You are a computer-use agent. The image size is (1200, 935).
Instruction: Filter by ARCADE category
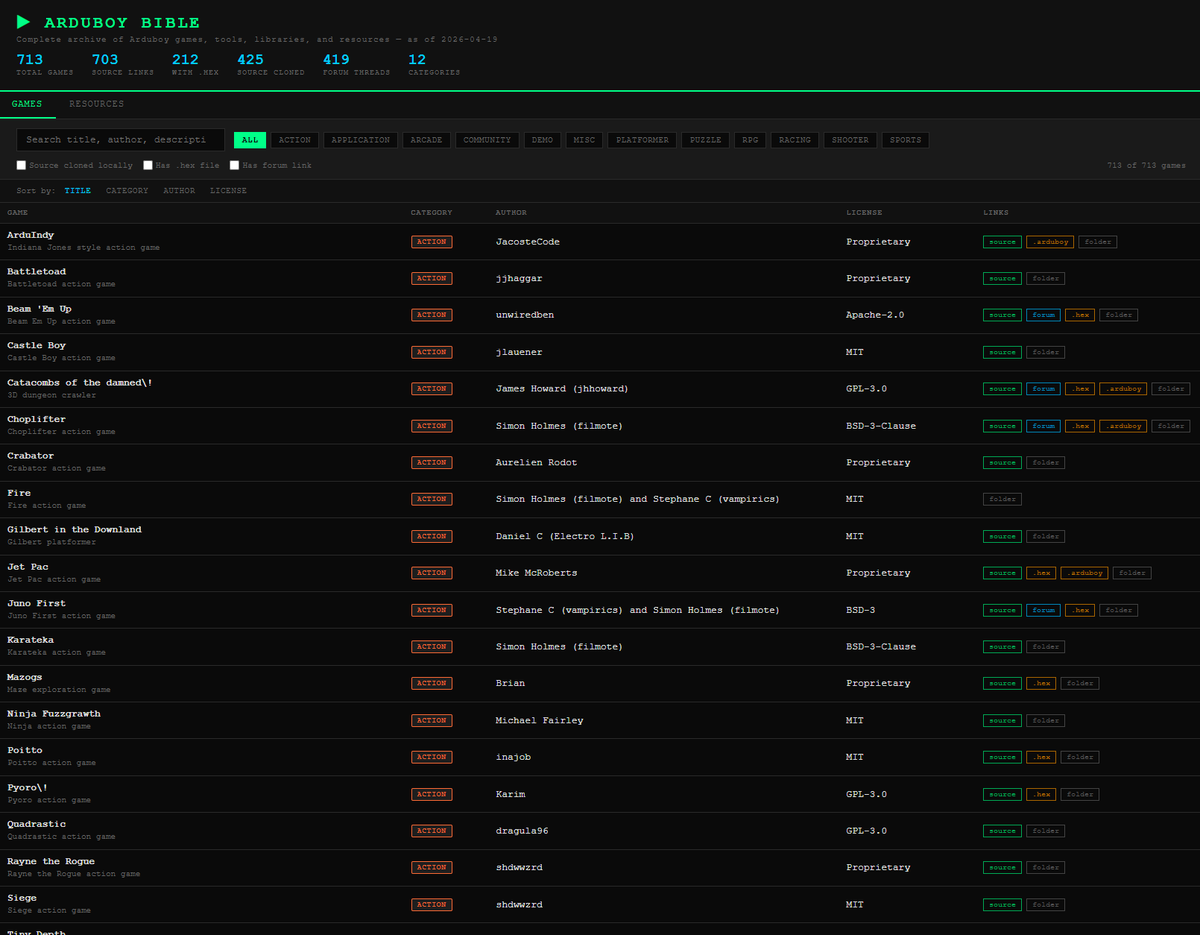click(x=426, y=140)
